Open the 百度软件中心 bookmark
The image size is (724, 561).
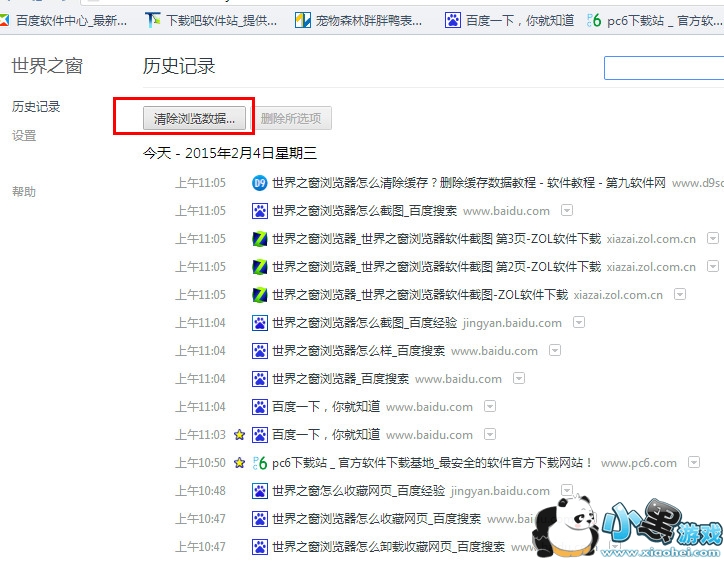click(63, 20)
